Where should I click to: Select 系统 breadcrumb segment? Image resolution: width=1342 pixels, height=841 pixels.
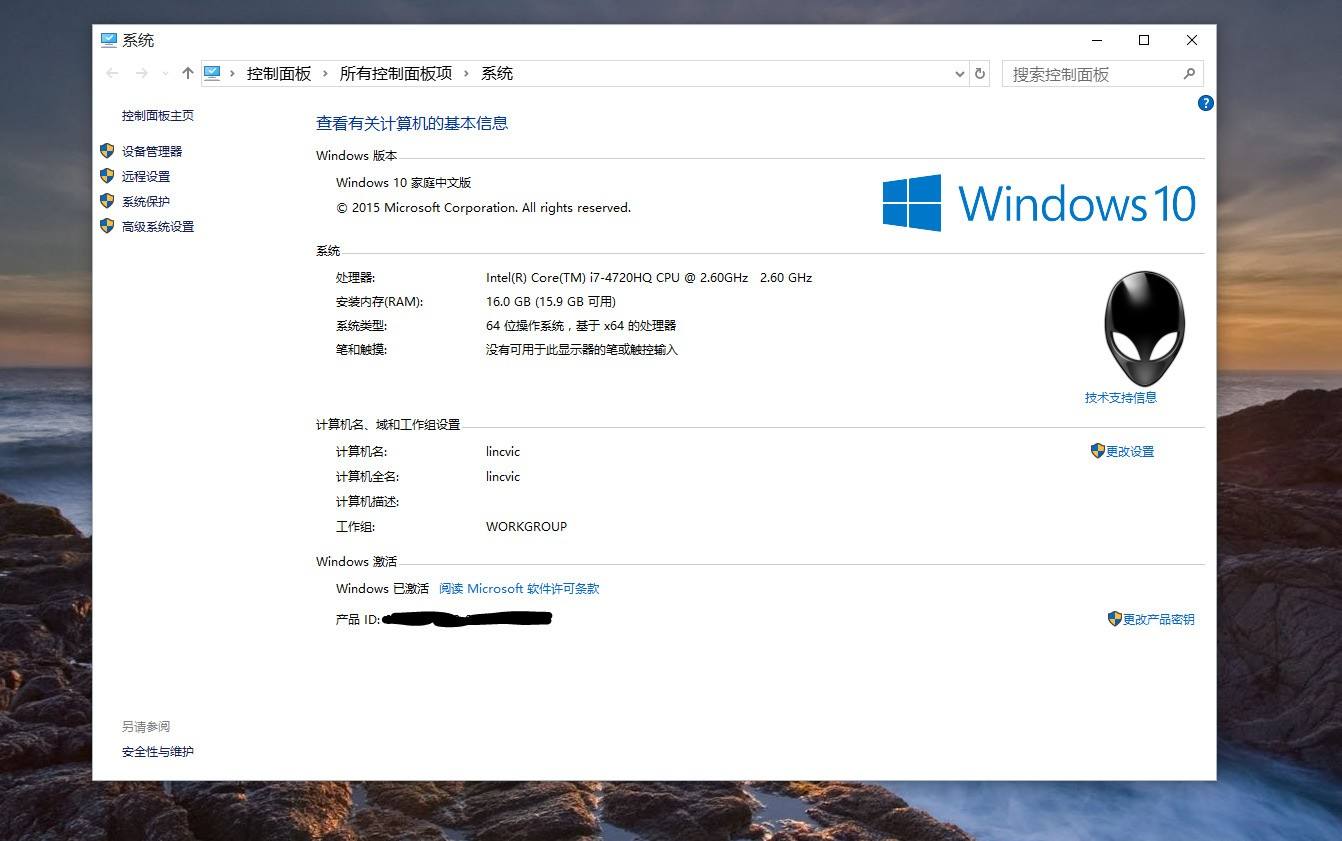pos(497,73)
